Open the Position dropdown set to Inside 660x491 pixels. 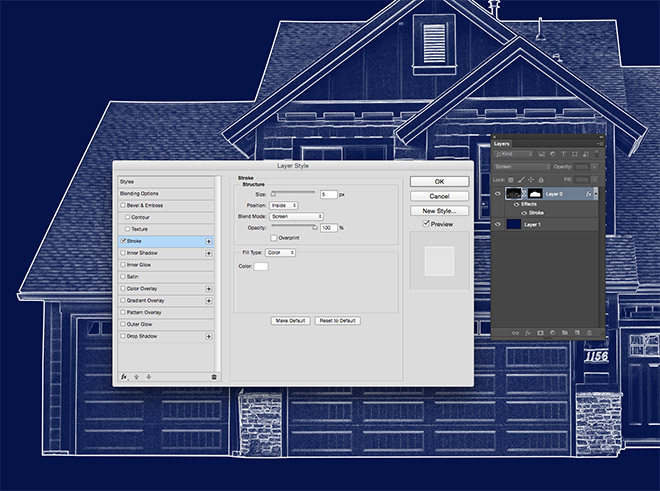[281, 205]
